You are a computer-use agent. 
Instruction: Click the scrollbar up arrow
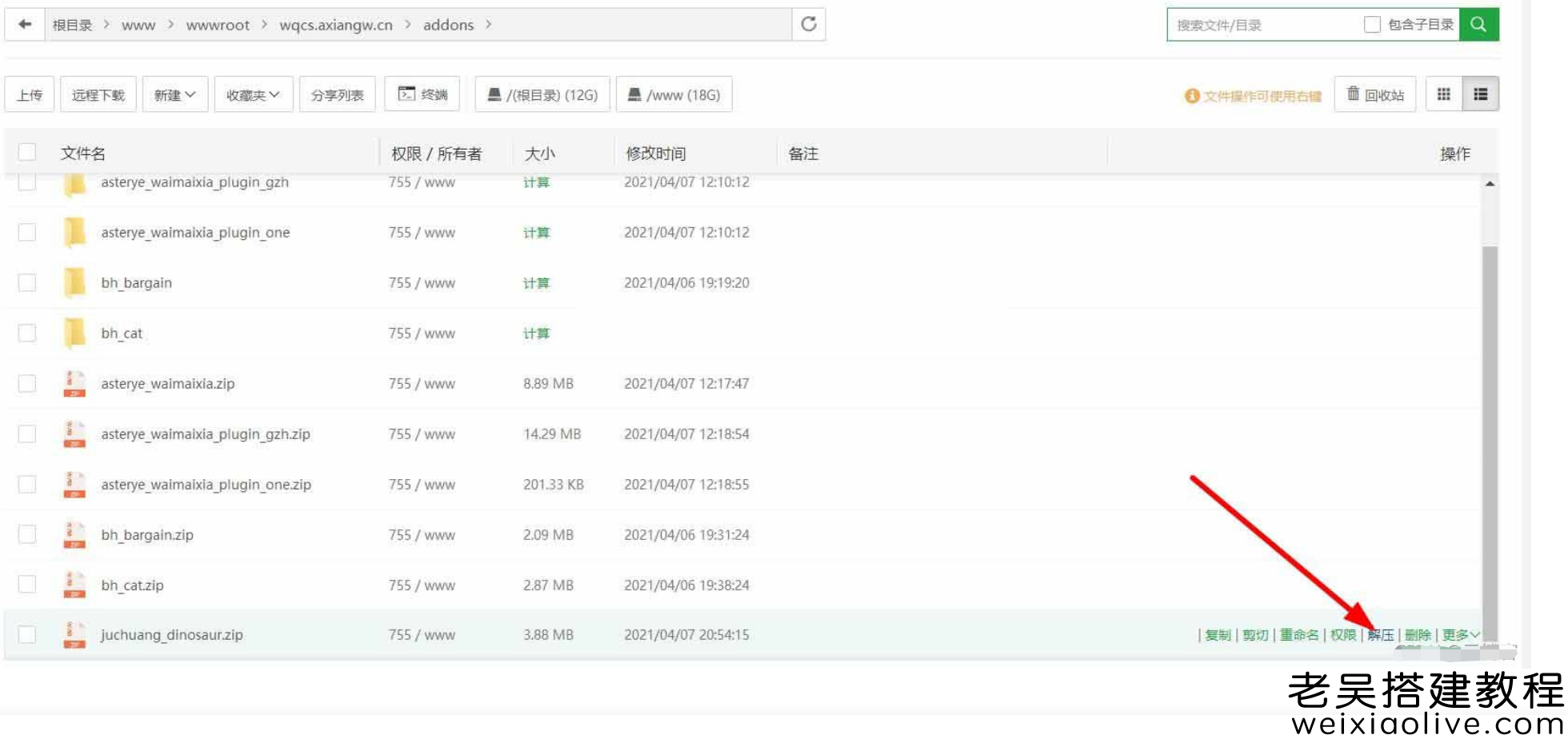(1490, 184)
